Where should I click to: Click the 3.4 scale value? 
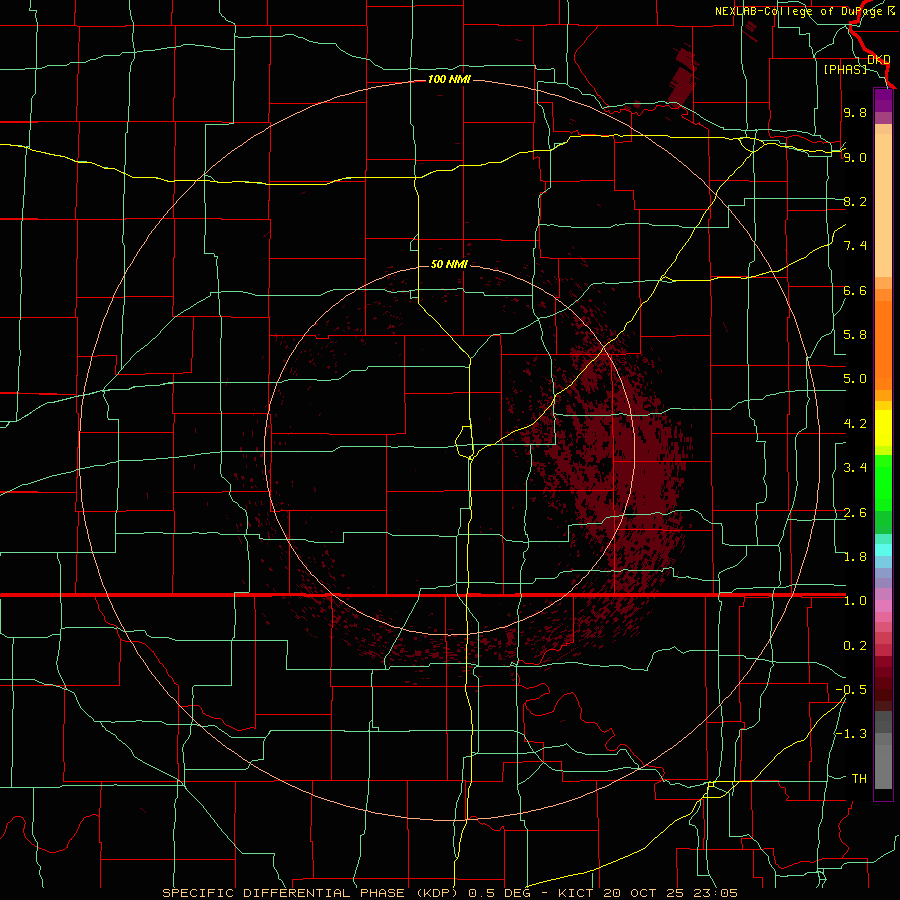point(855,468)
